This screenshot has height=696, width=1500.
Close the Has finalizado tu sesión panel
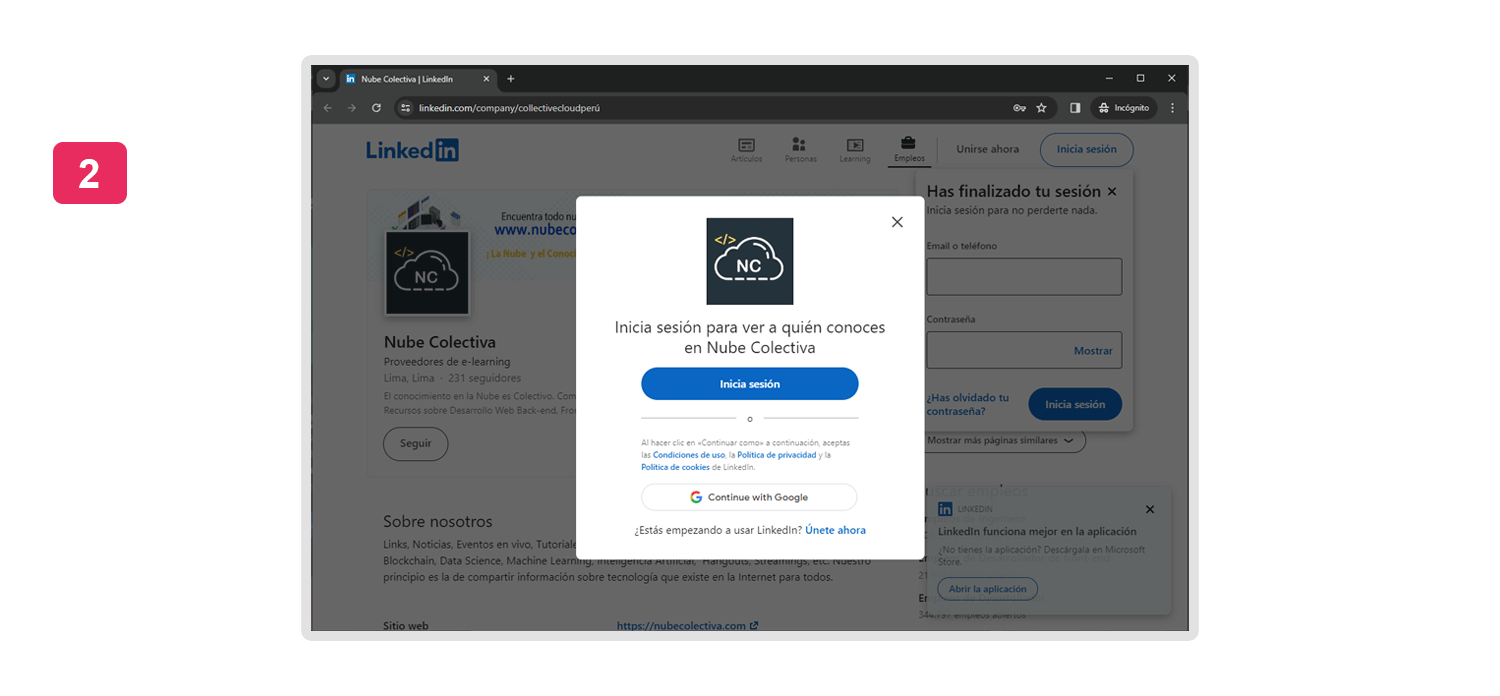(1112, 191)
